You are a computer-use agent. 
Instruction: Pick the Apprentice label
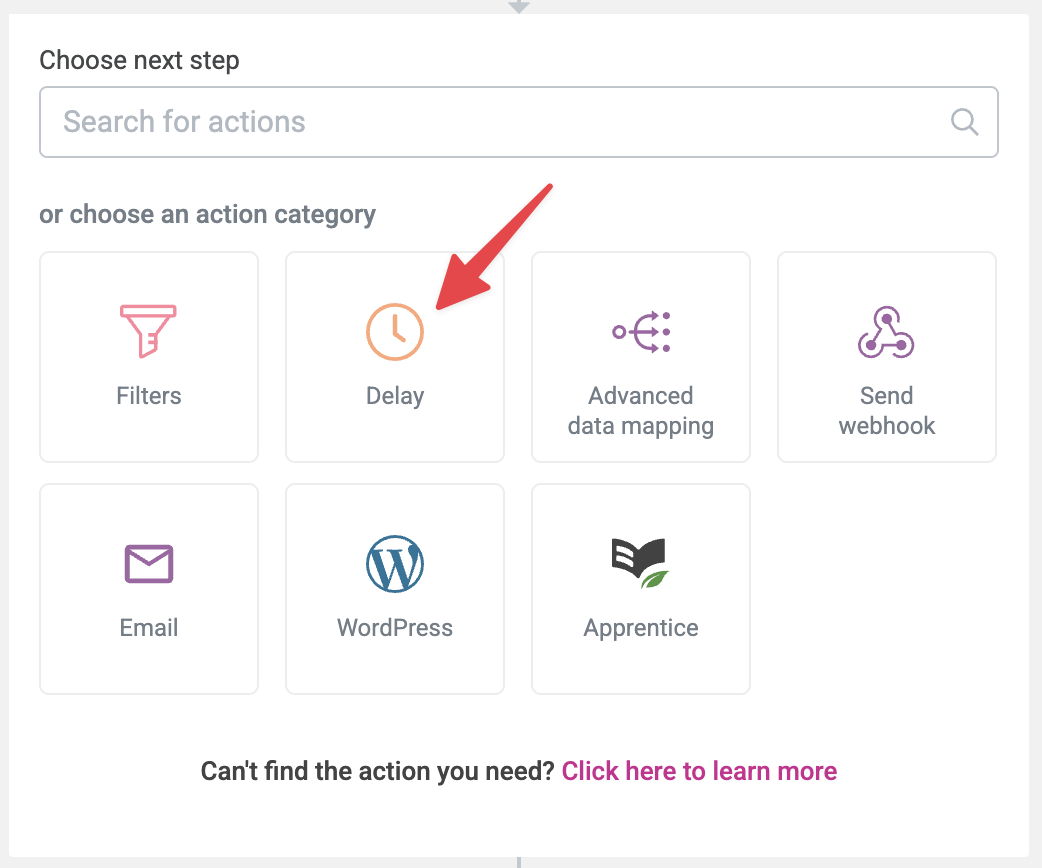pyautogui.click(x=641, y=628)
